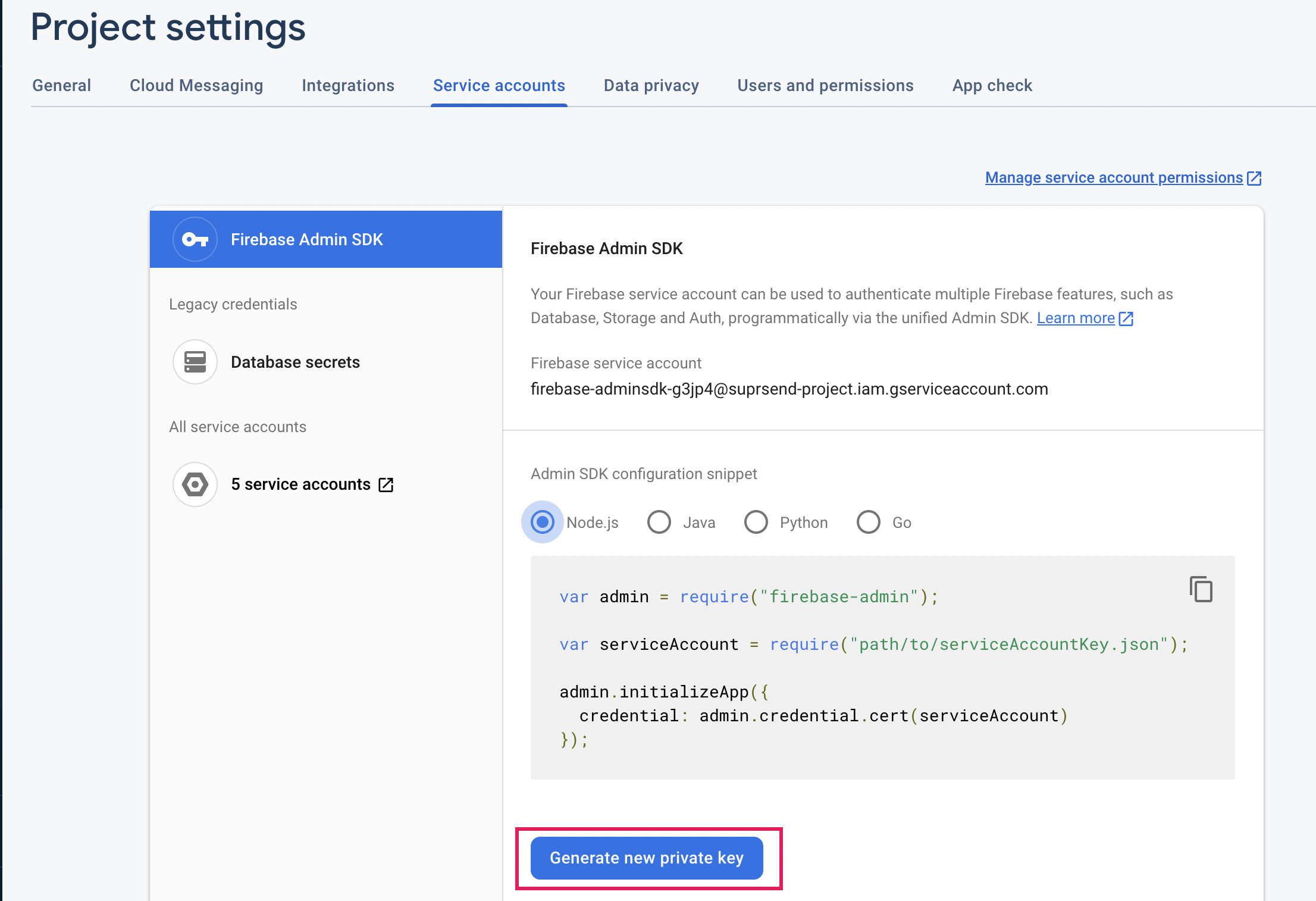Viewport: 1316px width, 901px height.
Task: Click Generate new private key button
Action: [x=647, y=858]
